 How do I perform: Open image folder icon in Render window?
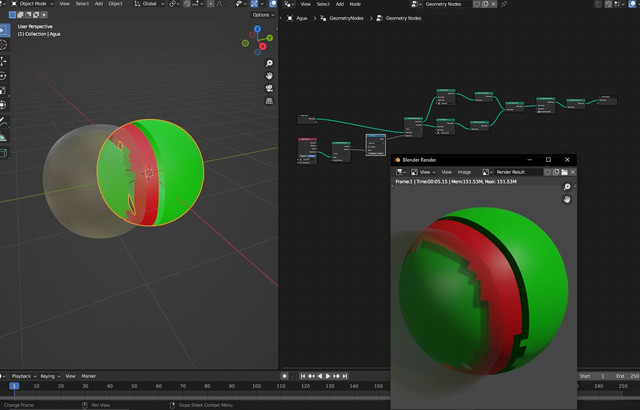point(564,172)
